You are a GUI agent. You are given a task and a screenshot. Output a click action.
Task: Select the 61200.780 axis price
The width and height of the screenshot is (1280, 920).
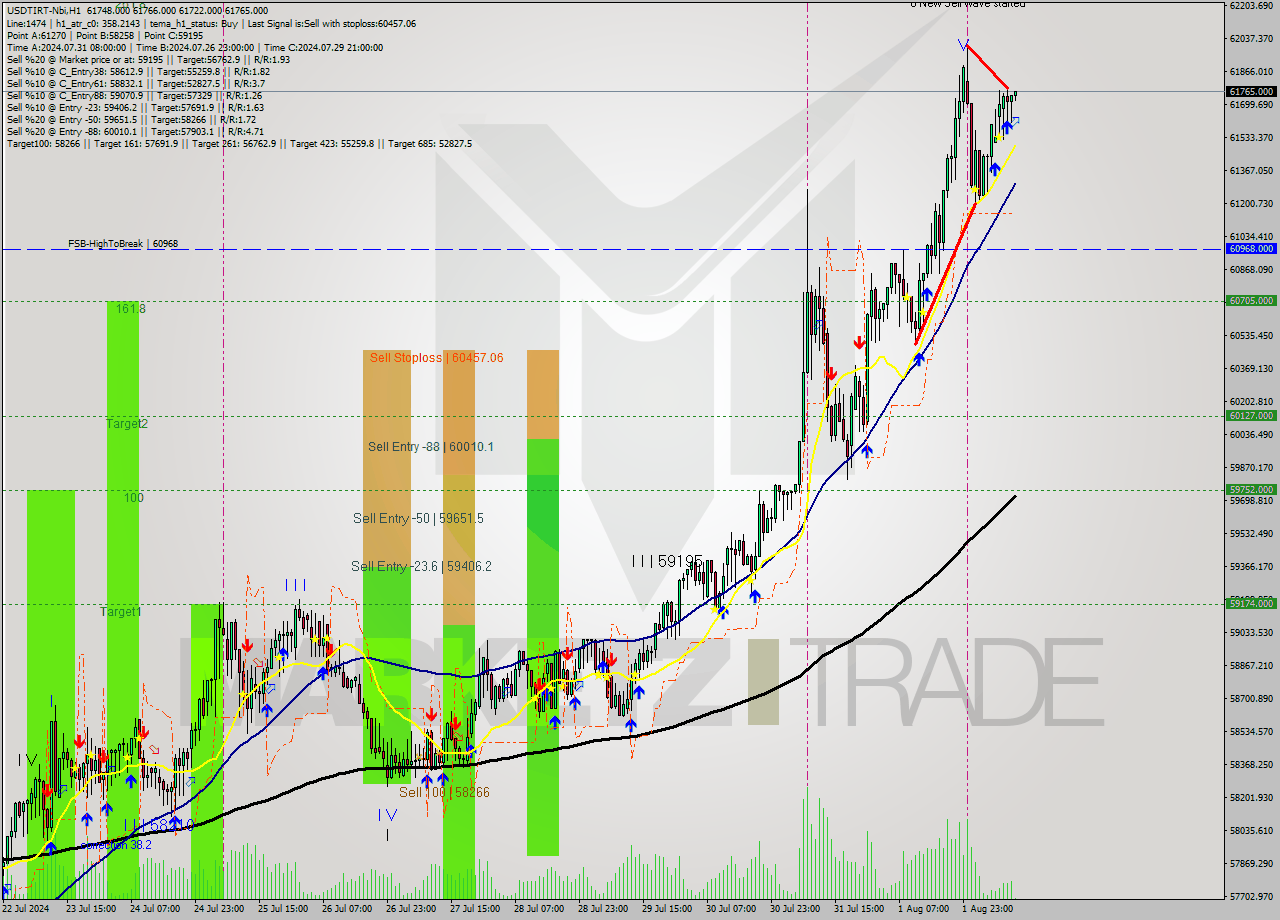[1251, 203]
